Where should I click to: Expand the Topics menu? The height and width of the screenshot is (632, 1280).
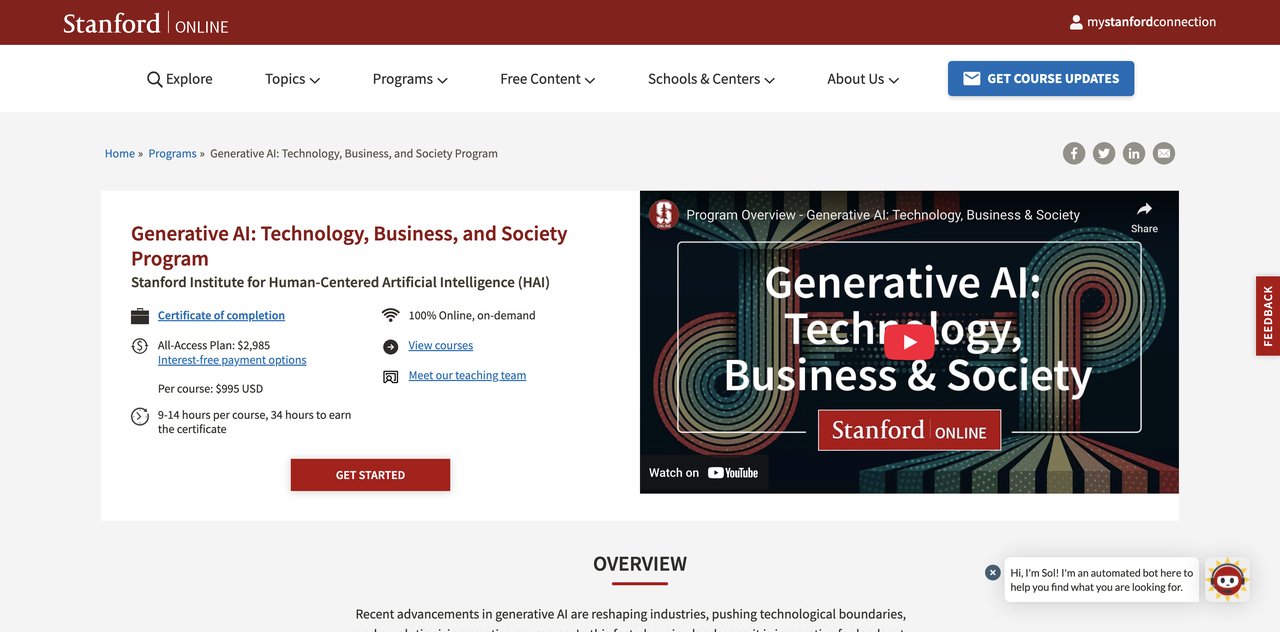pos(293,79)
